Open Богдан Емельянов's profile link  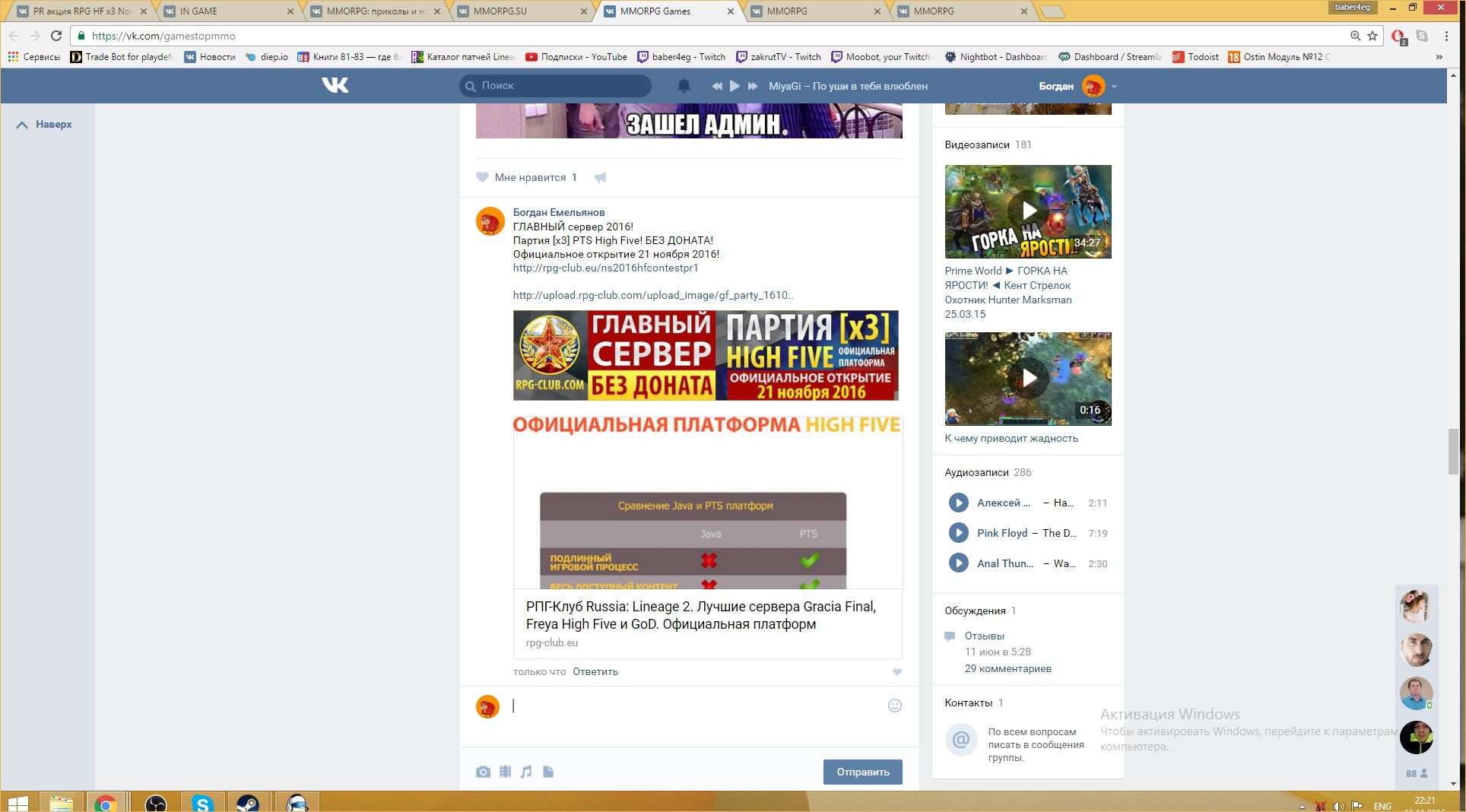[559, 212]
